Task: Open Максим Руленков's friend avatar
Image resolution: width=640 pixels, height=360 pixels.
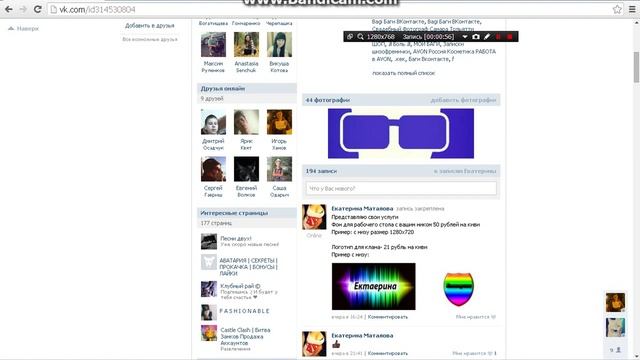Action: (x=213, y=44)
